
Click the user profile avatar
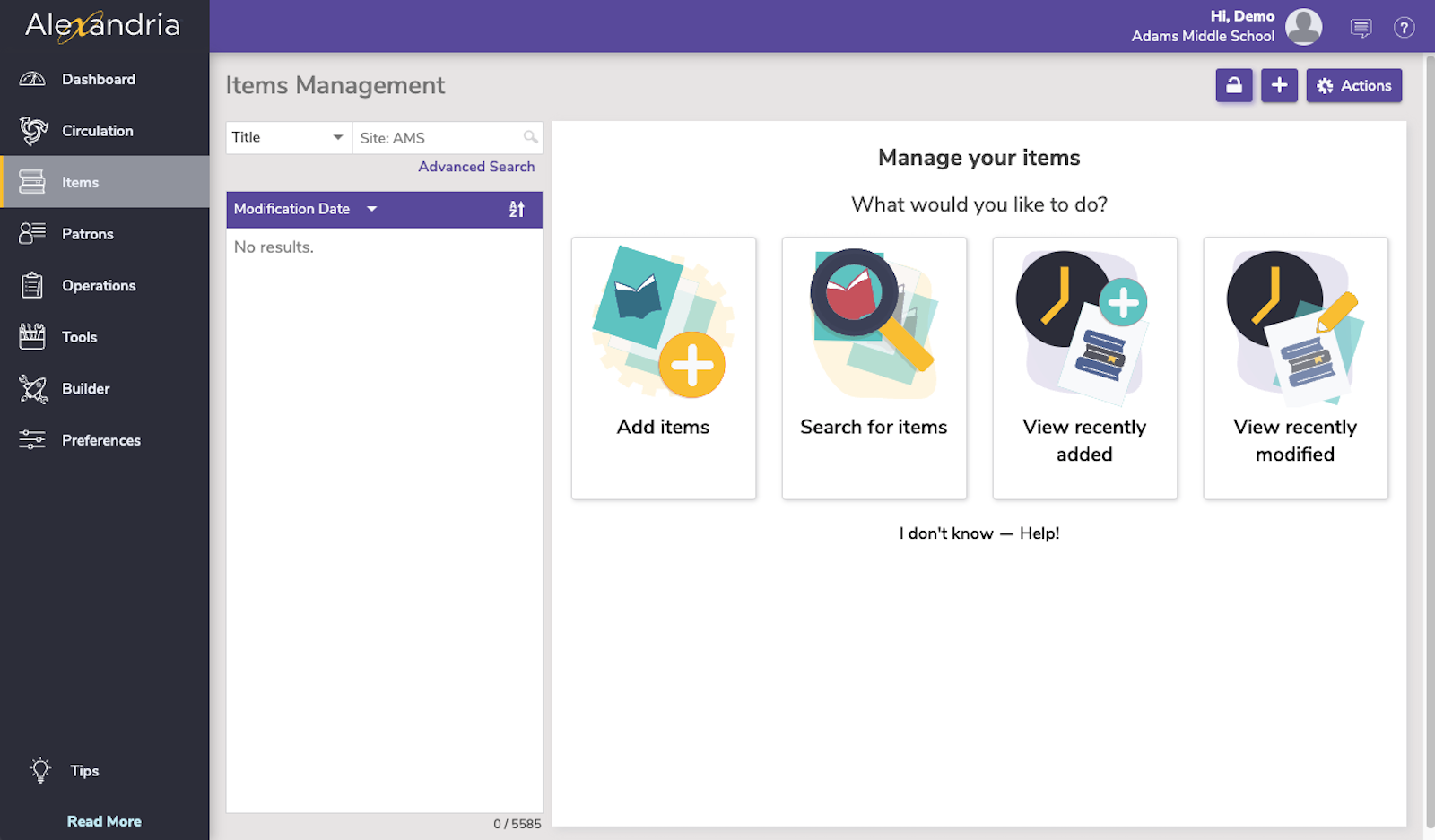[x=1303, y=27]
